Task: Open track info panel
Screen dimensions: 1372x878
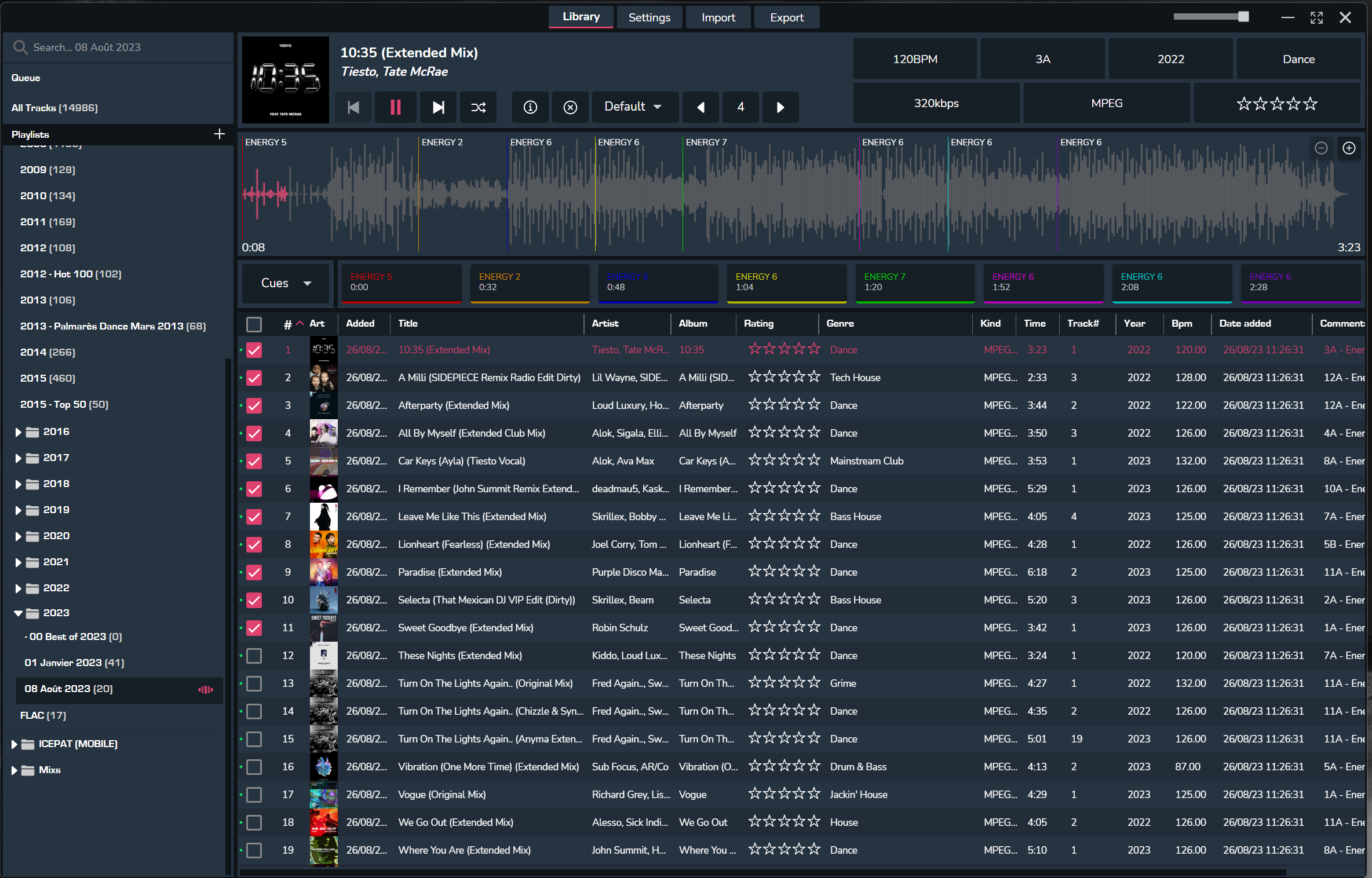Action: [530, 107]
